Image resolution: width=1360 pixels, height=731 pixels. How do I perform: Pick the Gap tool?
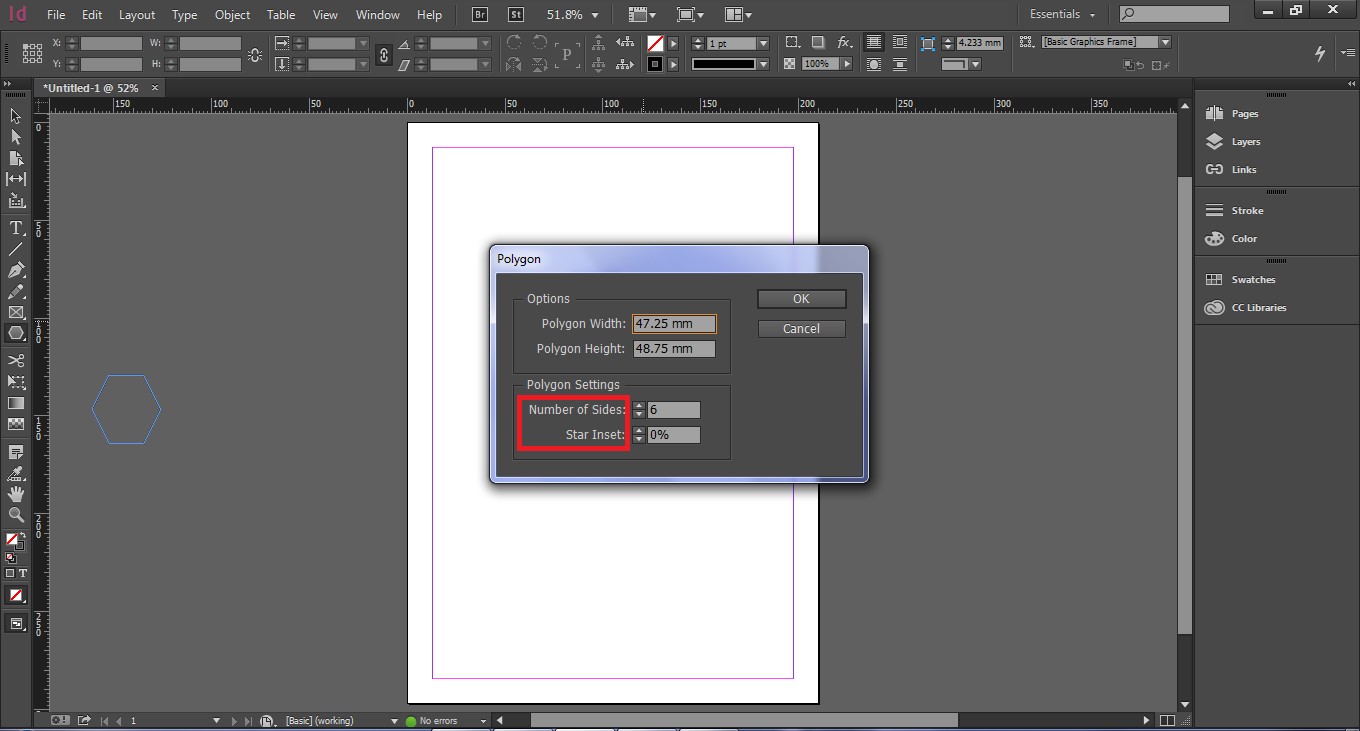pyautogui.click(x=16, y=179)
